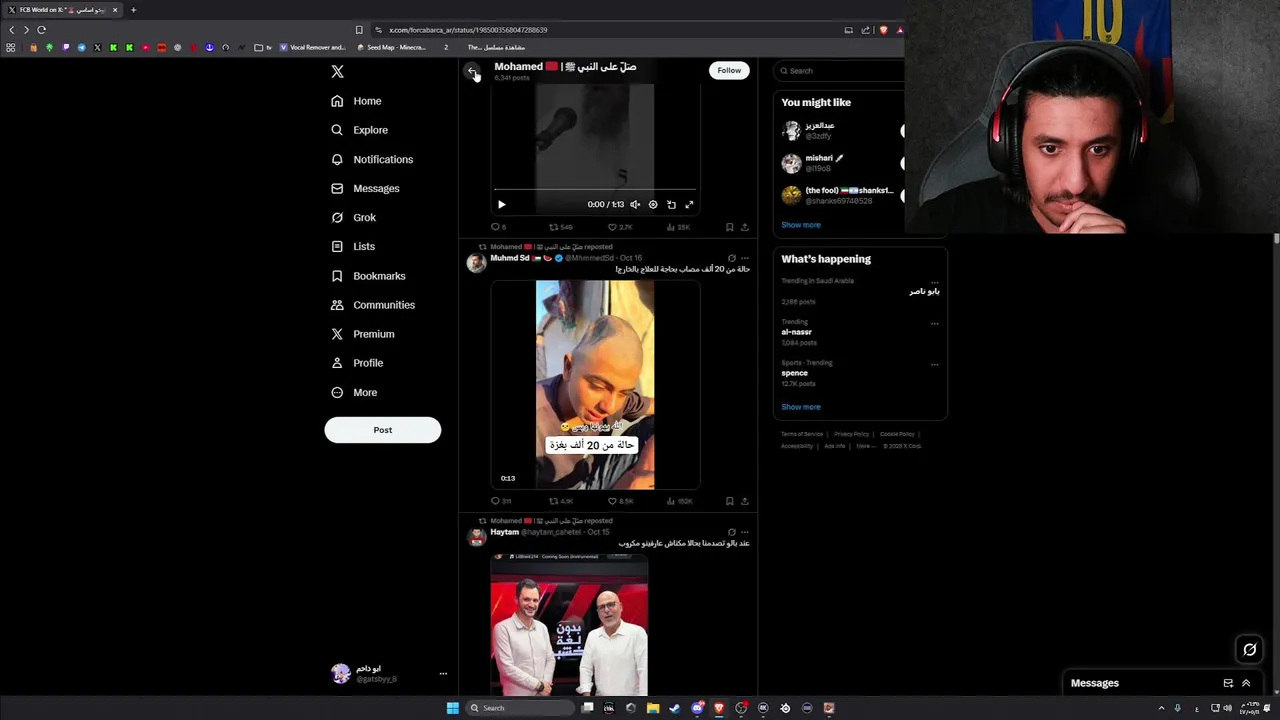
Task: Open more options on Haytam's post
Action: tap(744, 532)
